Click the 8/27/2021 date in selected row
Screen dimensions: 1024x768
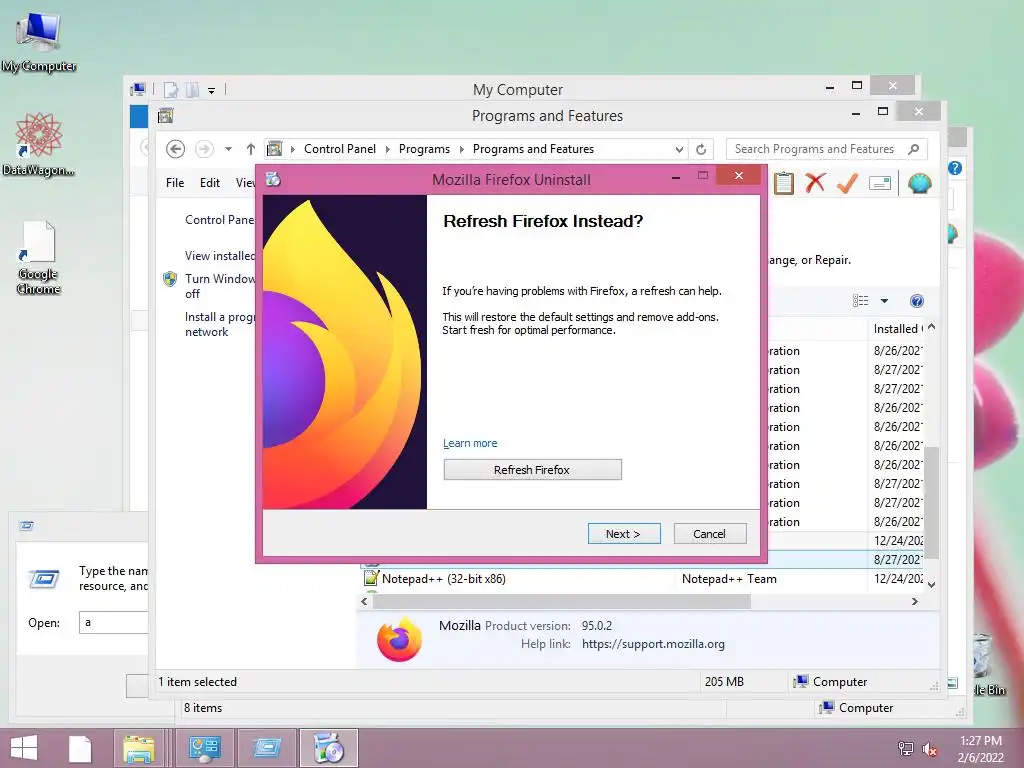pyautogui.click(x=898, y=560)
